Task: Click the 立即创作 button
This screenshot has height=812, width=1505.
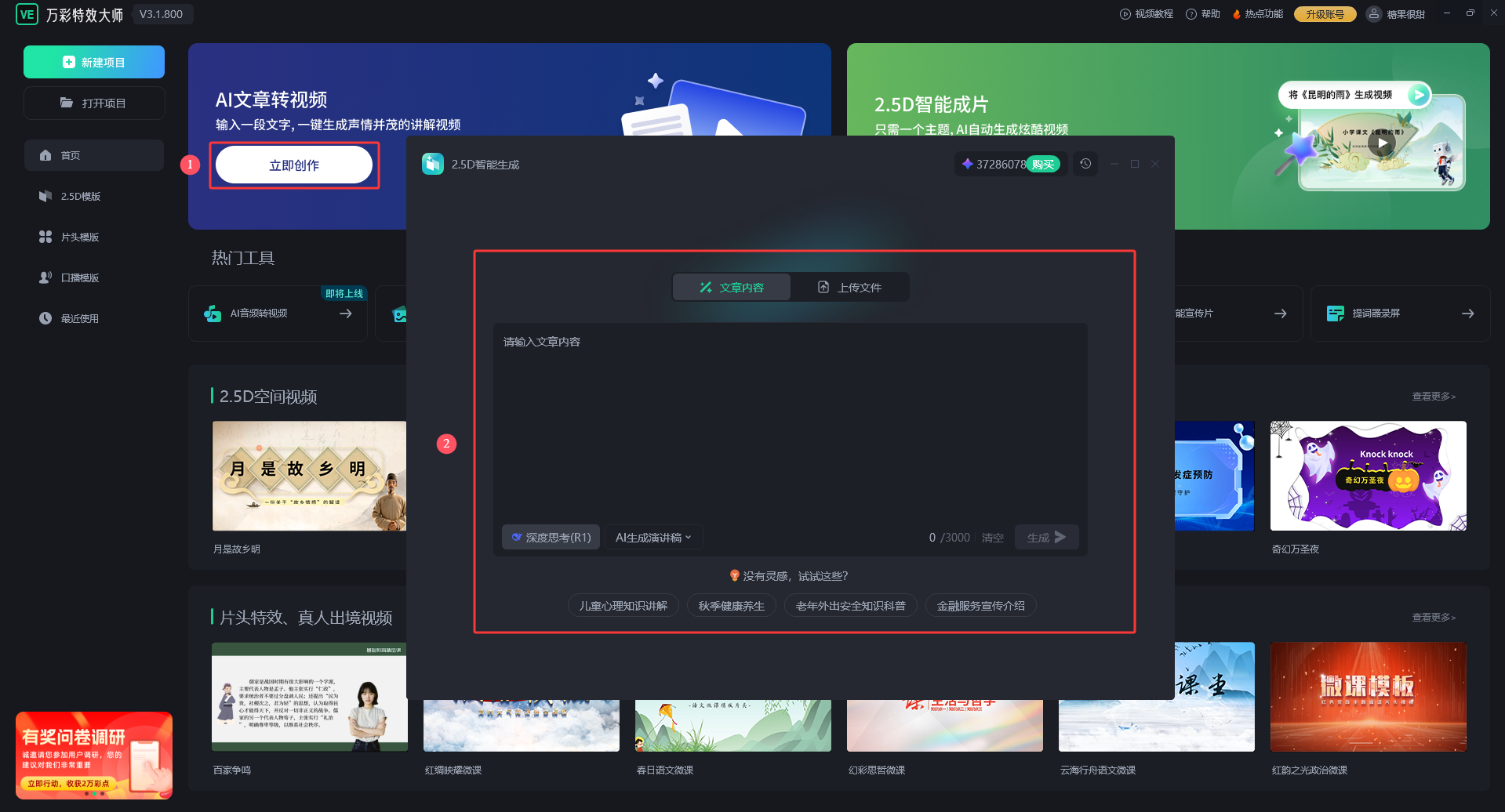Action: click(294, 165)
